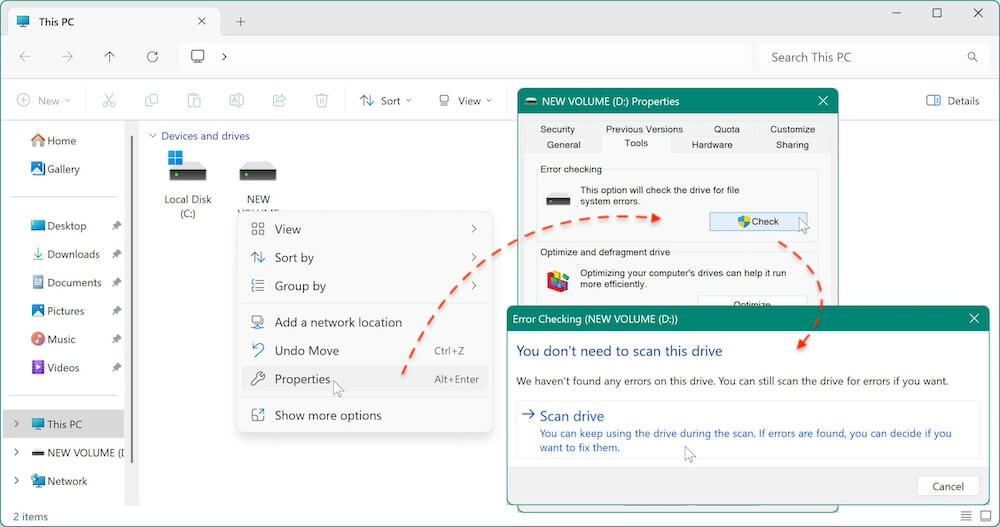Viewport: 1000px width, 527px height.
Task: Go back with the left arrow
Action: coord(25,57)
